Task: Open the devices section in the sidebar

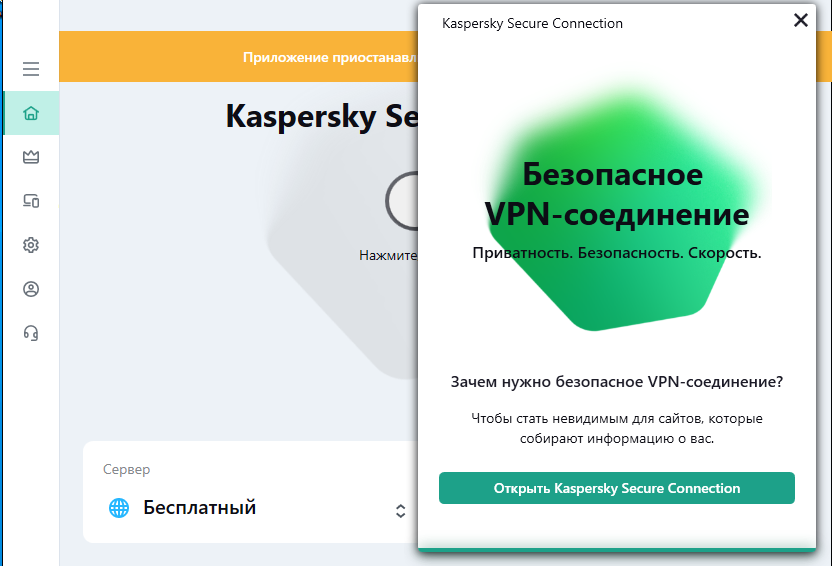Action: click(x=31, y=201)
